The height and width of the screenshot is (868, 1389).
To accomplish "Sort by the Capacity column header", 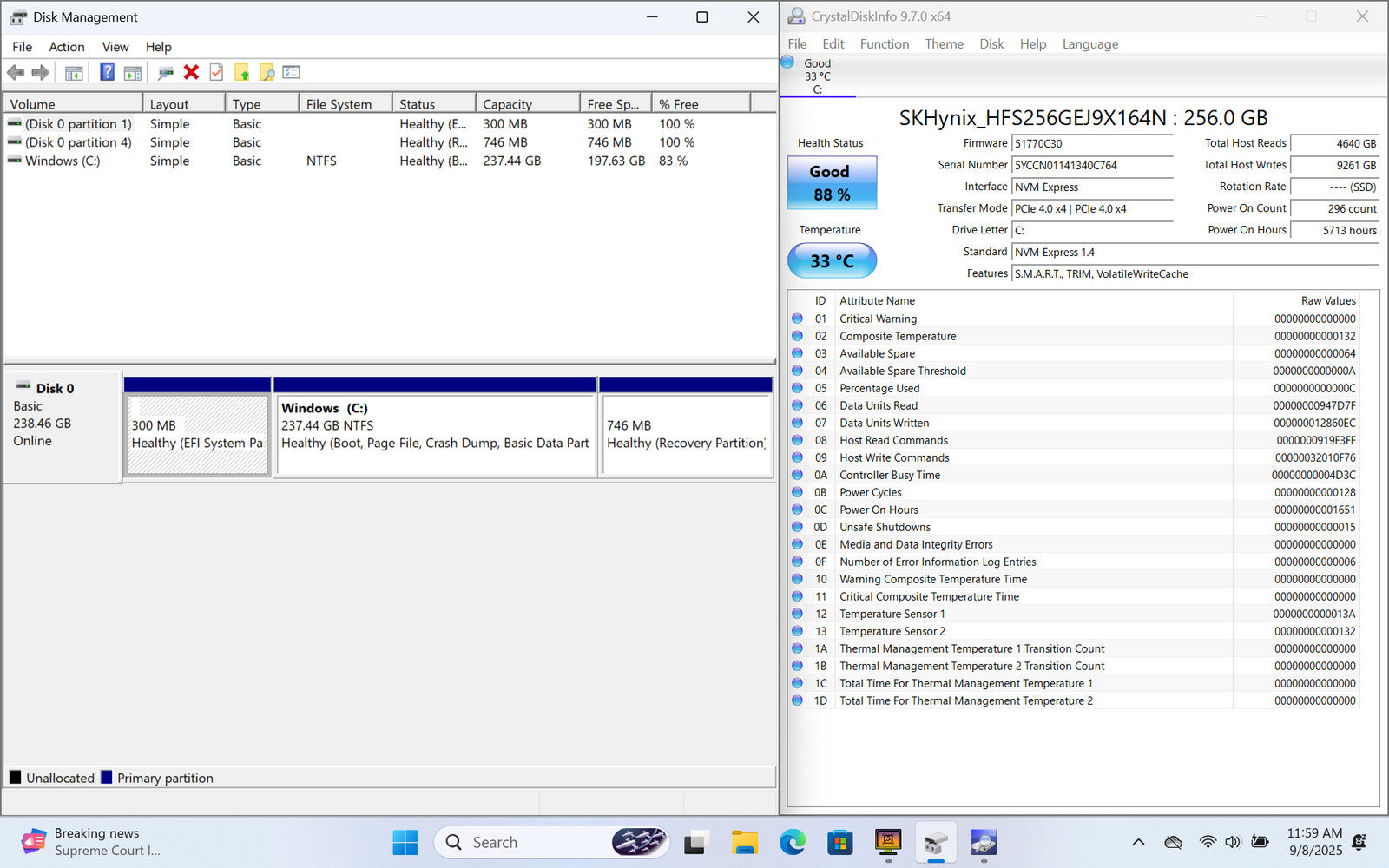I will (528, 104).
